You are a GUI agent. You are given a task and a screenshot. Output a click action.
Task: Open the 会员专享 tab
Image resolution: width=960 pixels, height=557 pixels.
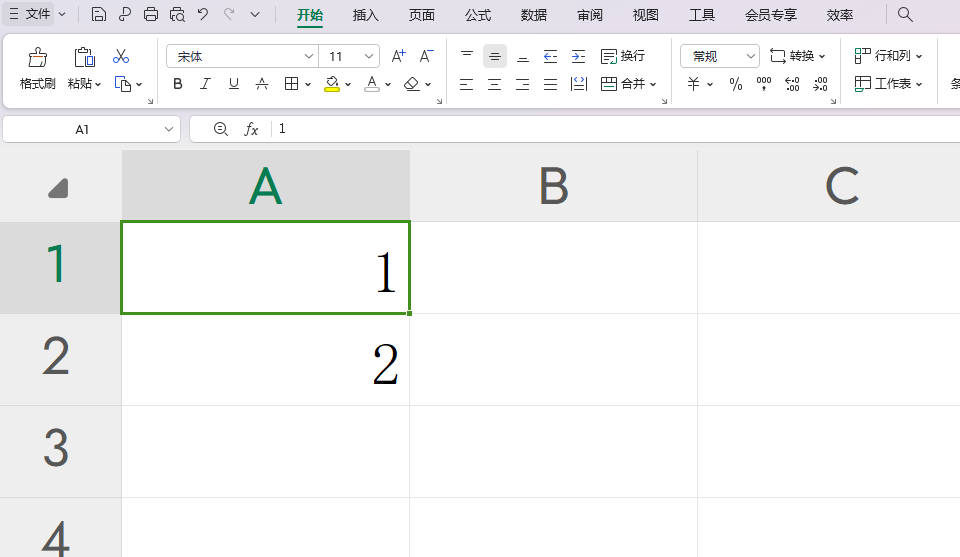(x=771, y=15)
